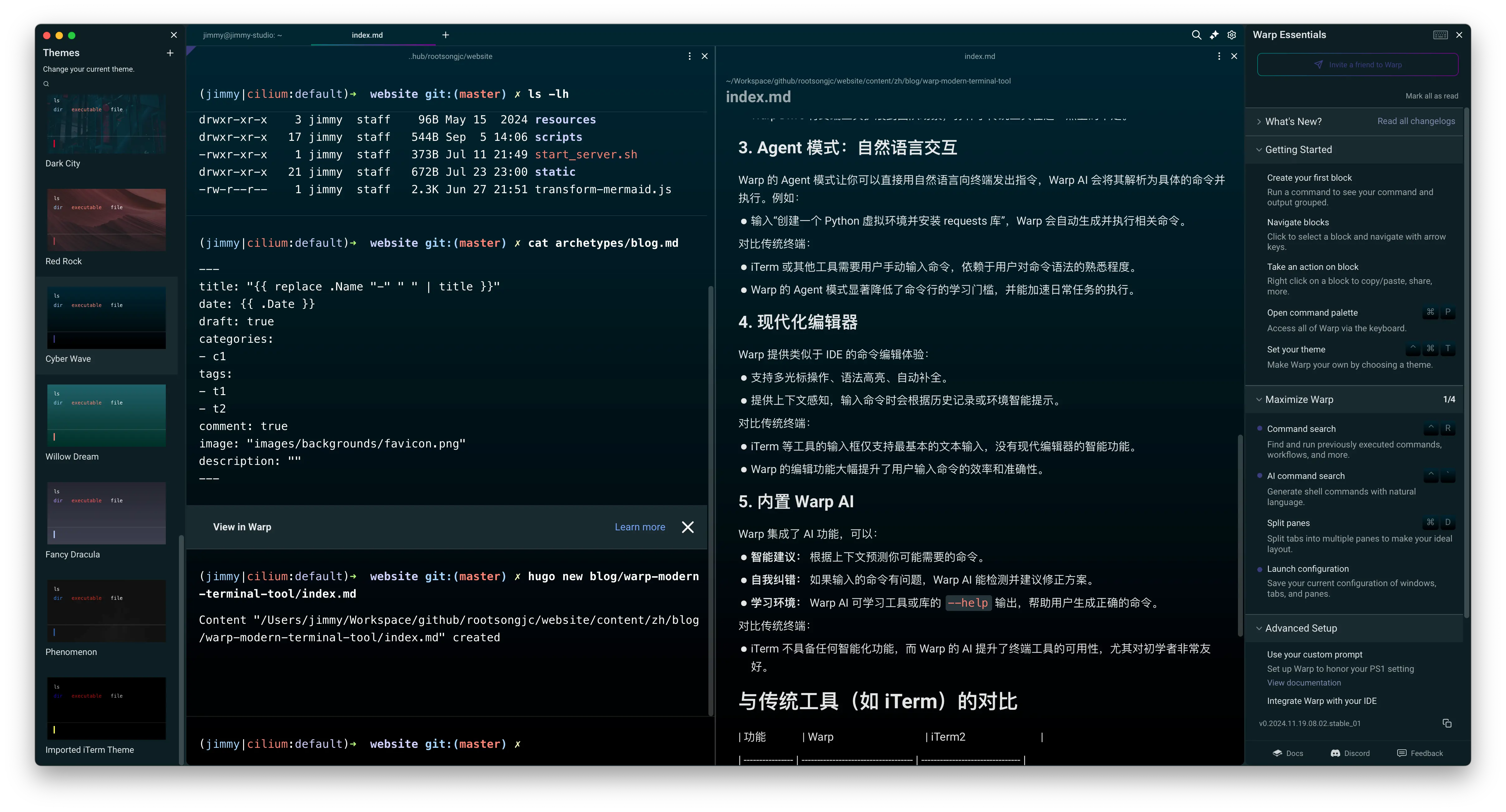This screenshot has height=812, width=1506.
Task: Copy version string with copy icon
Action: click(1447, 723)
